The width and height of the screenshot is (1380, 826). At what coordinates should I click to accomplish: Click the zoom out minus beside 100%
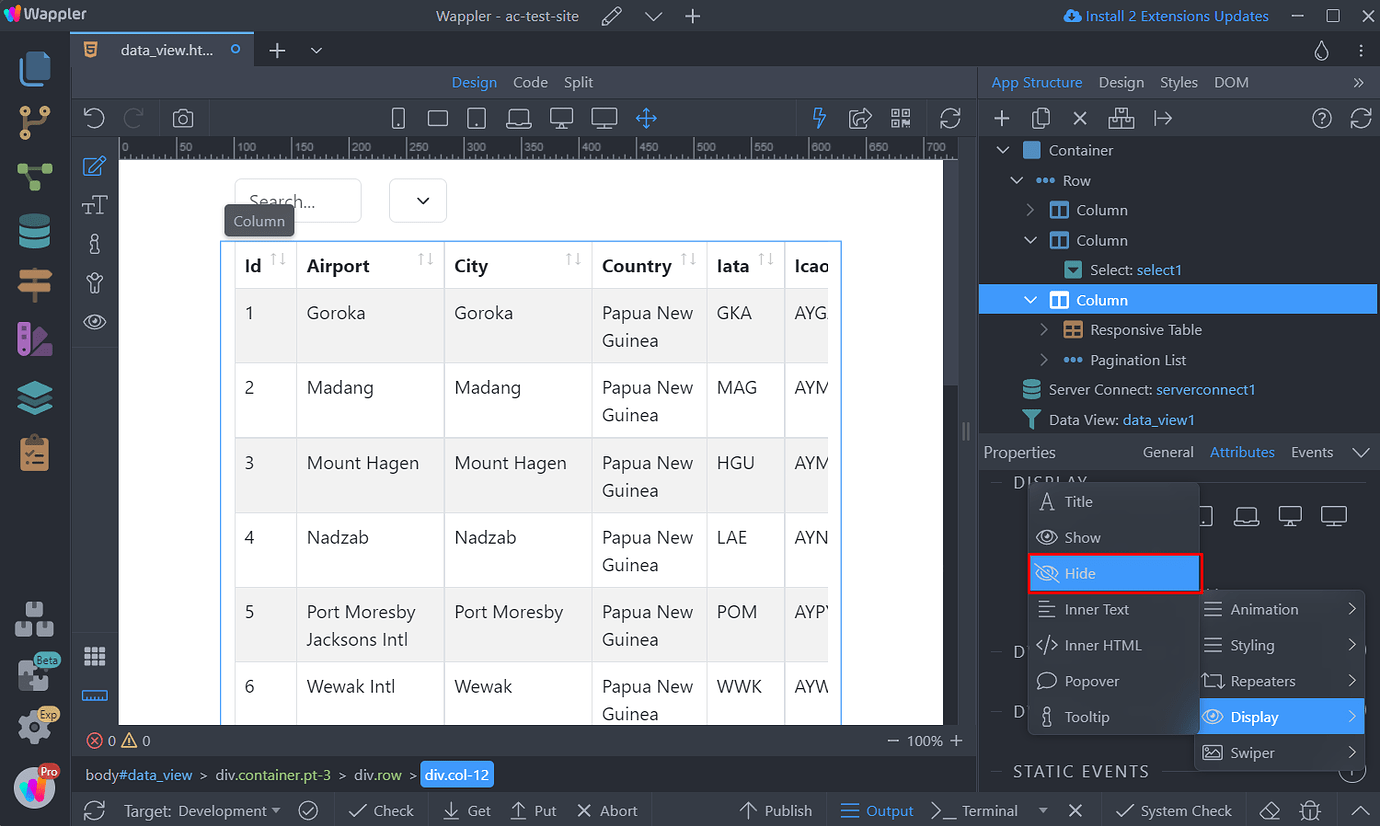[x=893, y=741]
